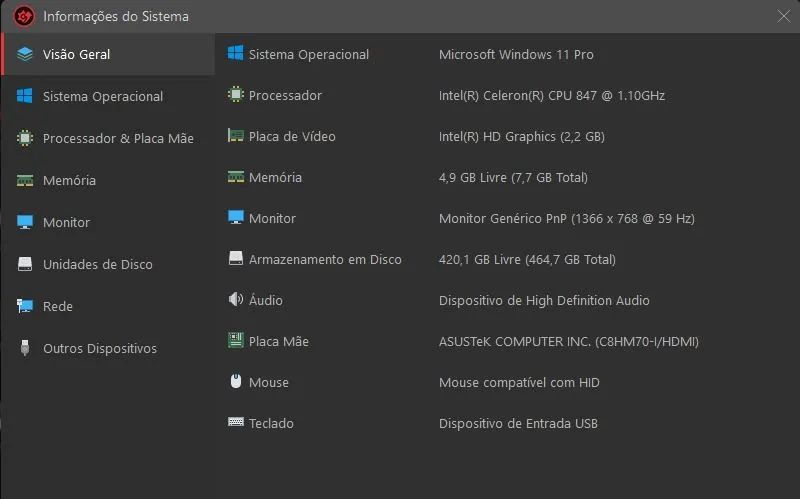This screenshot has height=499, width=800.
Task: Click the Intel(R) HD Graphics (2,2 GB) value
Action: (521, 137)
